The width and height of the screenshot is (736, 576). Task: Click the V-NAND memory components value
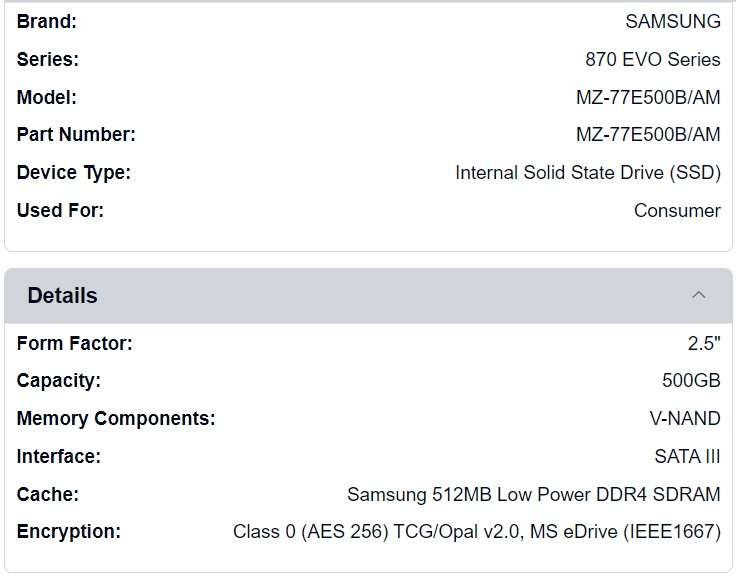click(x=685, y=419)
